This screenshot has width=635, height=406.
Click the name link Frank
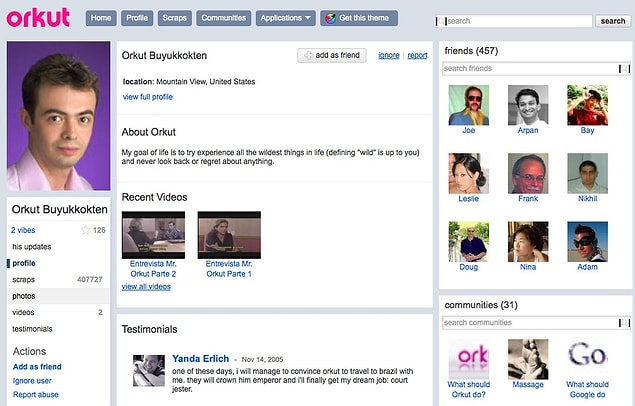tap(528, 199)
